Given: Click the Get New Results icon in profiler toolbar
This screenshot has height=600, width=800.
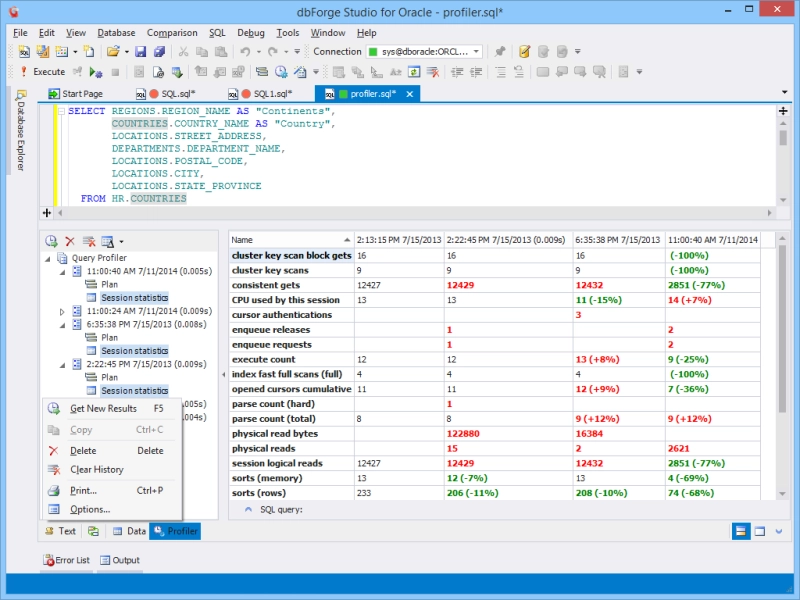Looking at the screenshot, I should 51,241.
